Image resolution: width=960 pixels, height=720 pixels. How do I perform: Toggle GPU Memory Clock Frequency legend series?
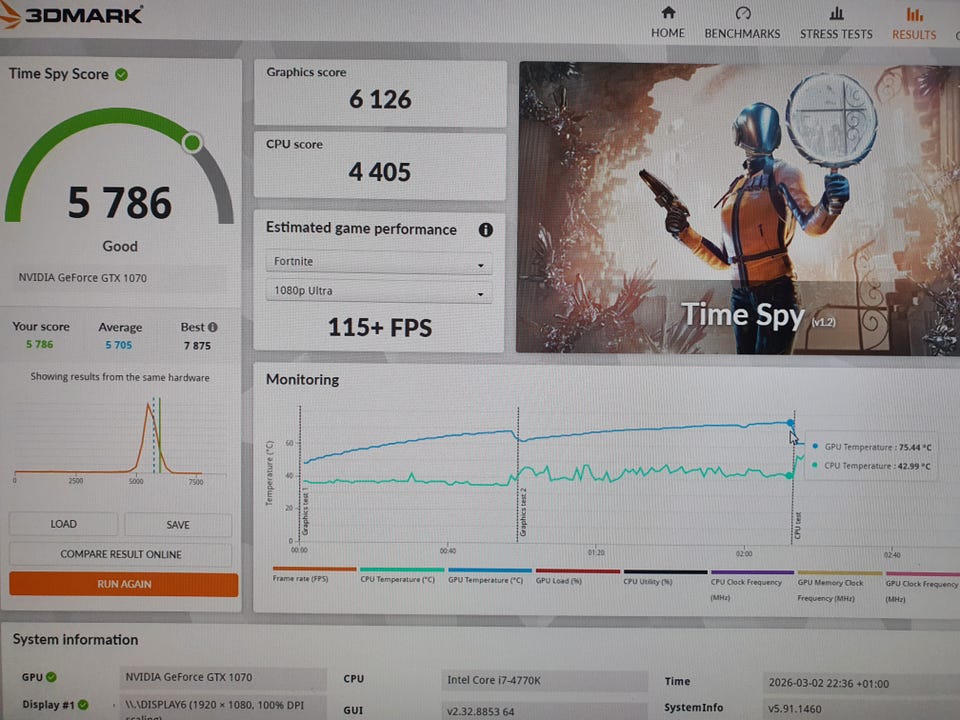(839, 586)
